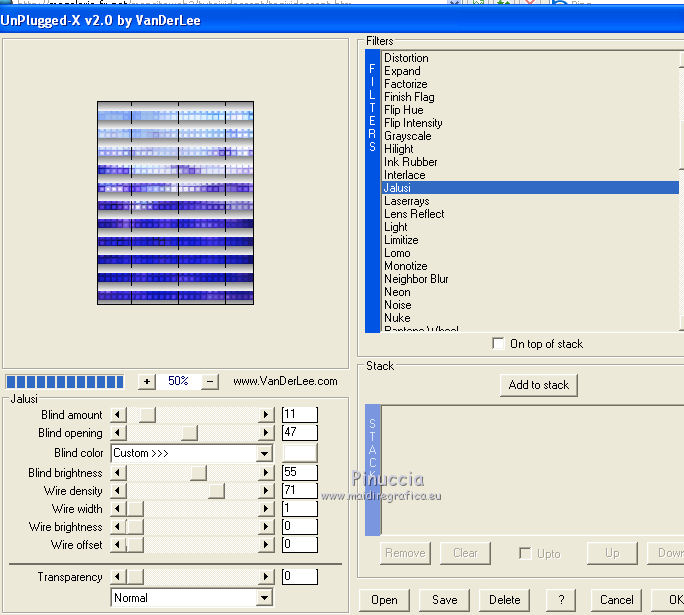Click the Blind amount value field
The image size is (684, 615).
[300, 414]
